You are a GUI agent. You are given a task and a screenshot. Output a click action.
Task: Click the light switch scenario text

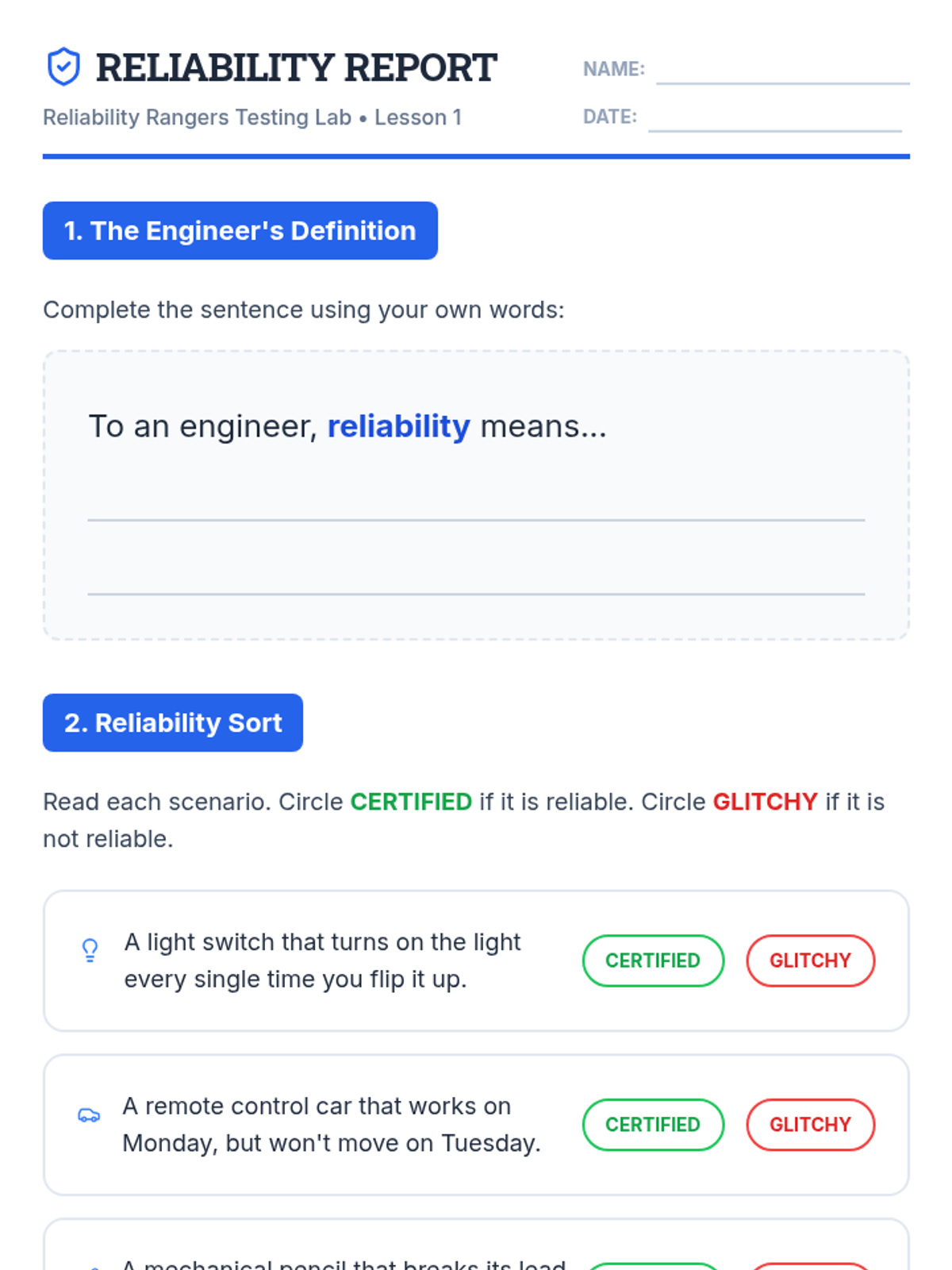(x=322, y=960)
